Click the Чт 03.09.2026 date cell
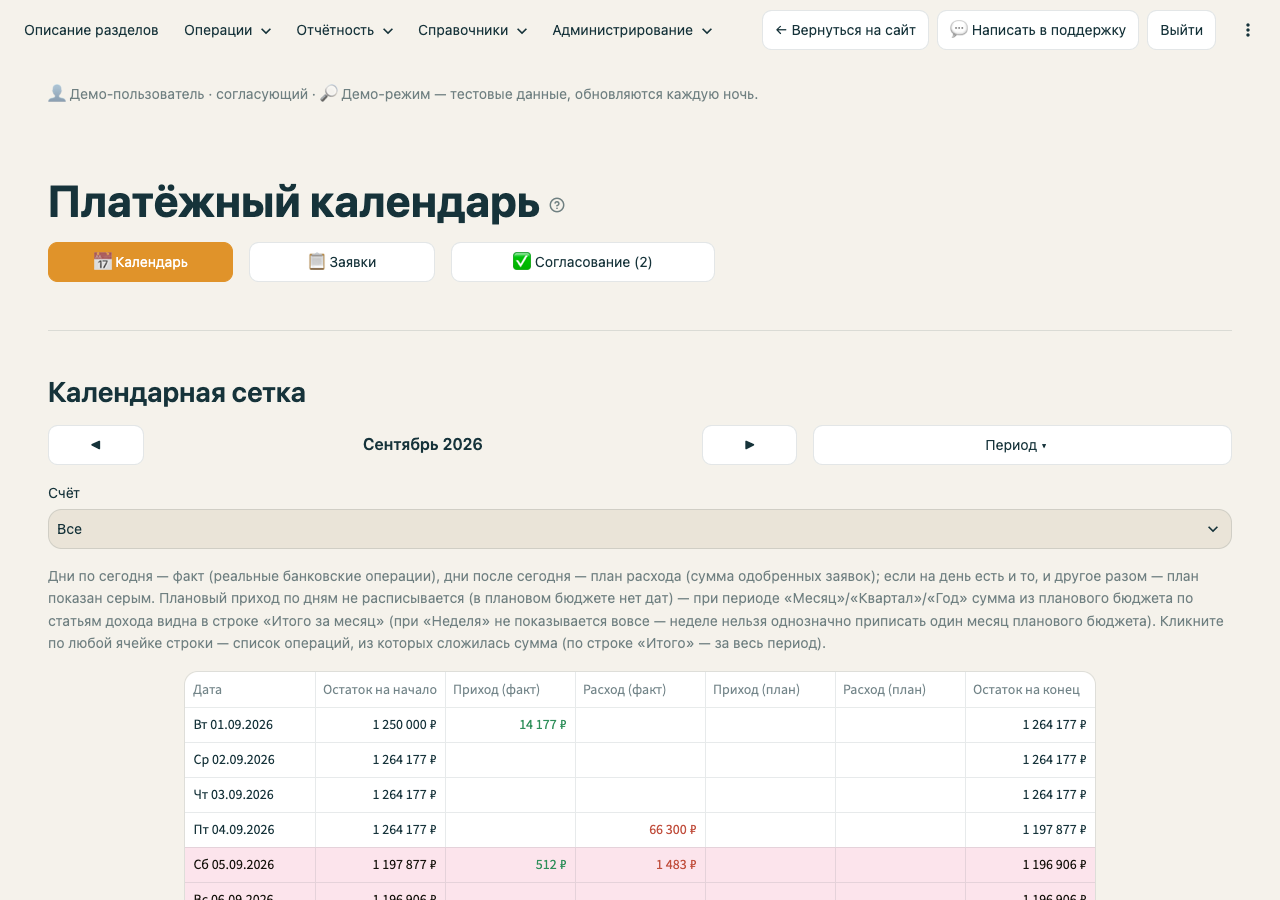This screenshot has width=1280, height=900. pos(250,795)
